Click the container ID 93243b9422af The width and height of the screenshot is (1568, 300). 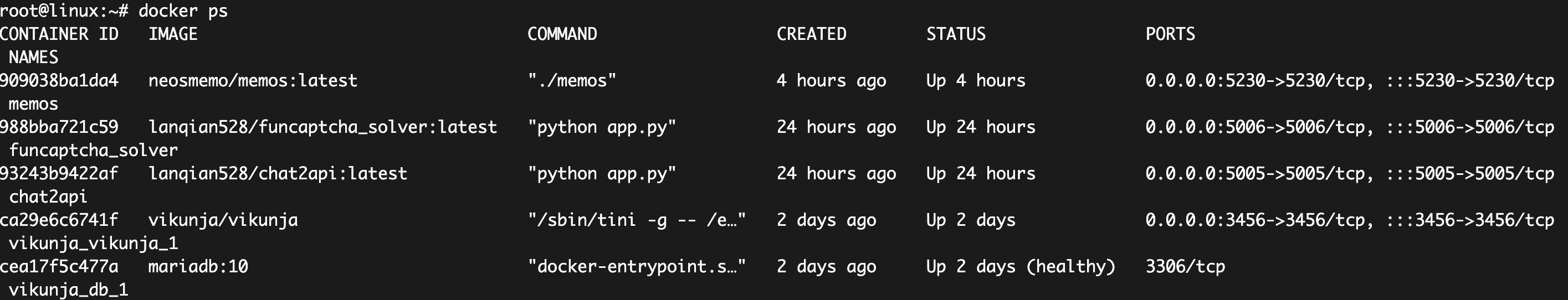(59, 173)
